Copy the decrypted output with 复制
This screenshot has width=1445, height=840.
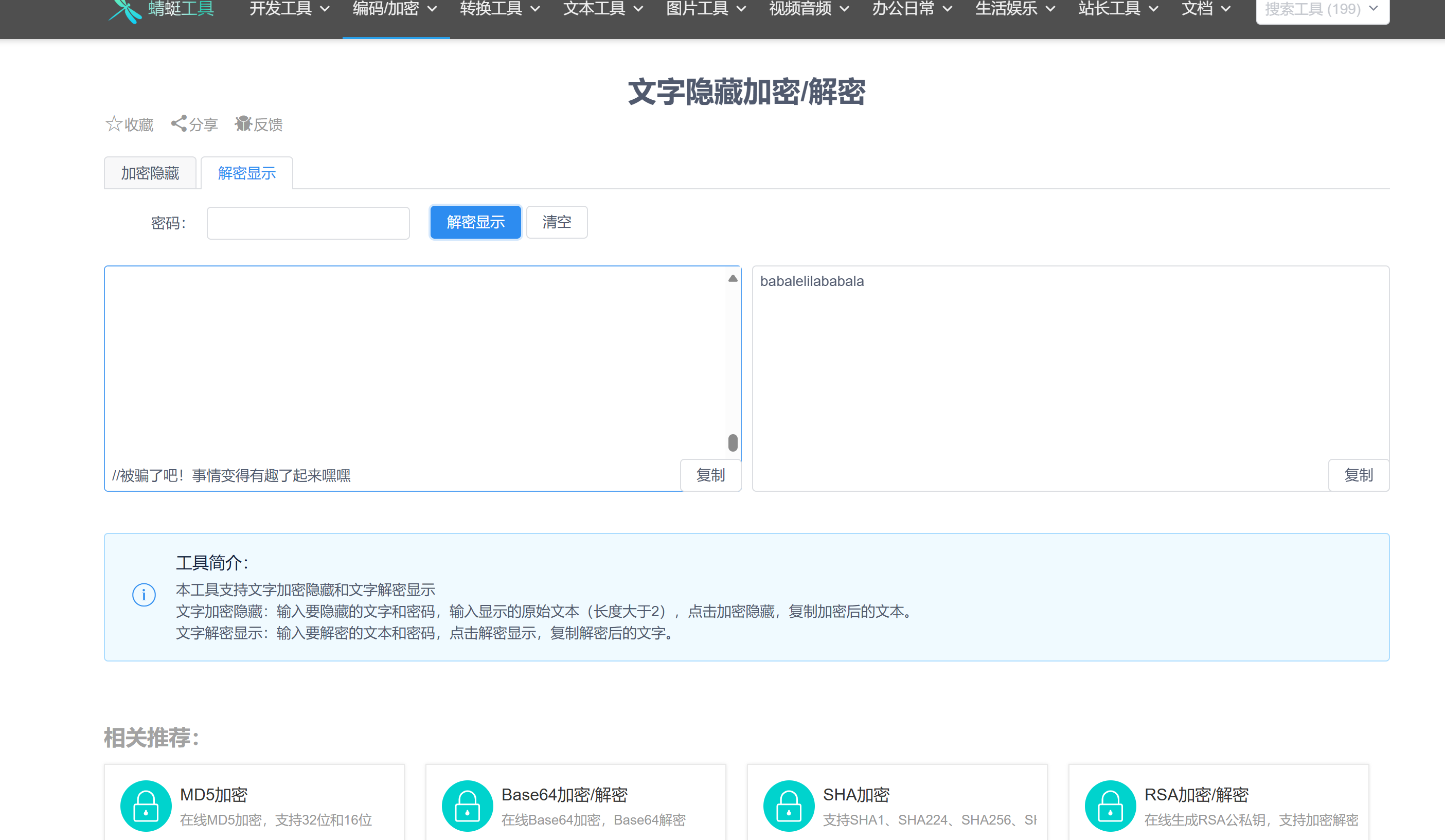[x=1358, y=475]
